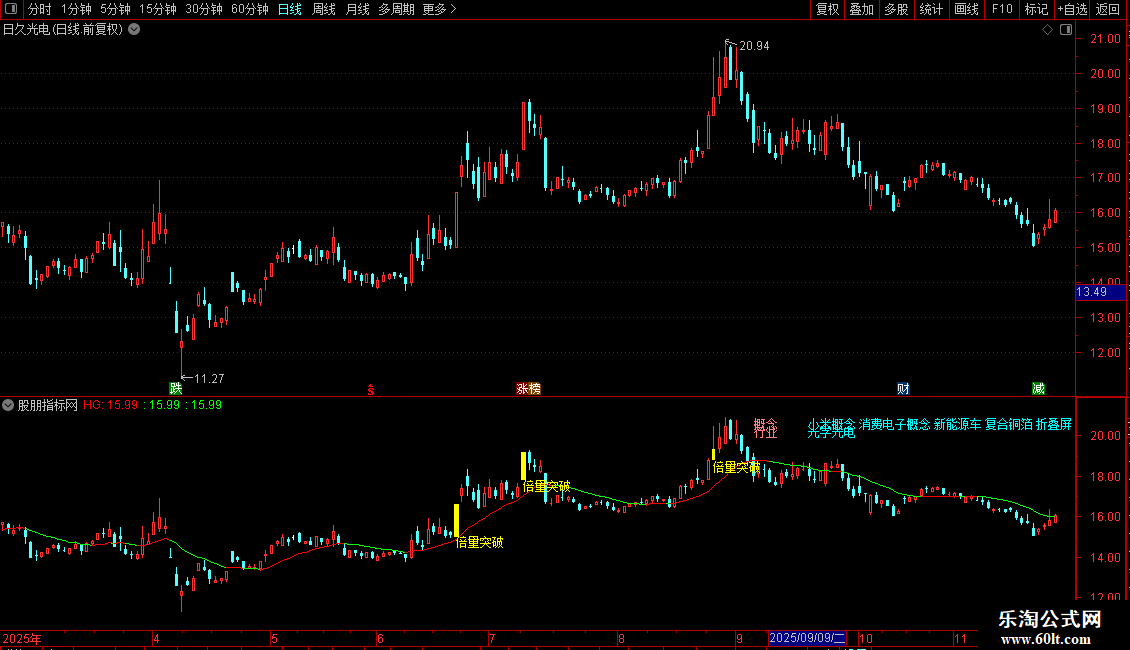
Task: Click the red S signal marker
Action: coord(371,390)
